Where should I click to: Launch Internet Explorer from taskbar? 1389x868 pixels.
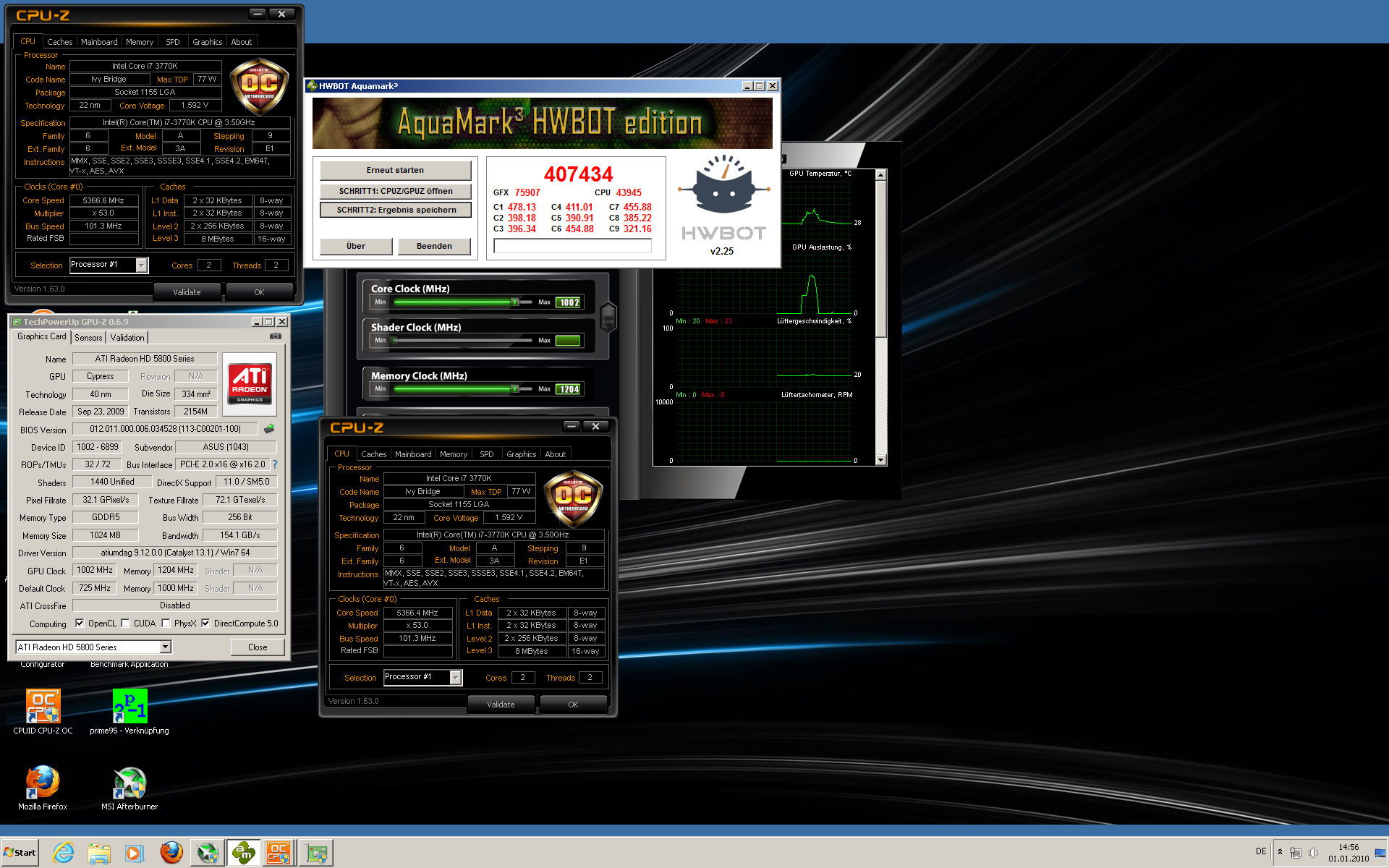coord(64,853)
